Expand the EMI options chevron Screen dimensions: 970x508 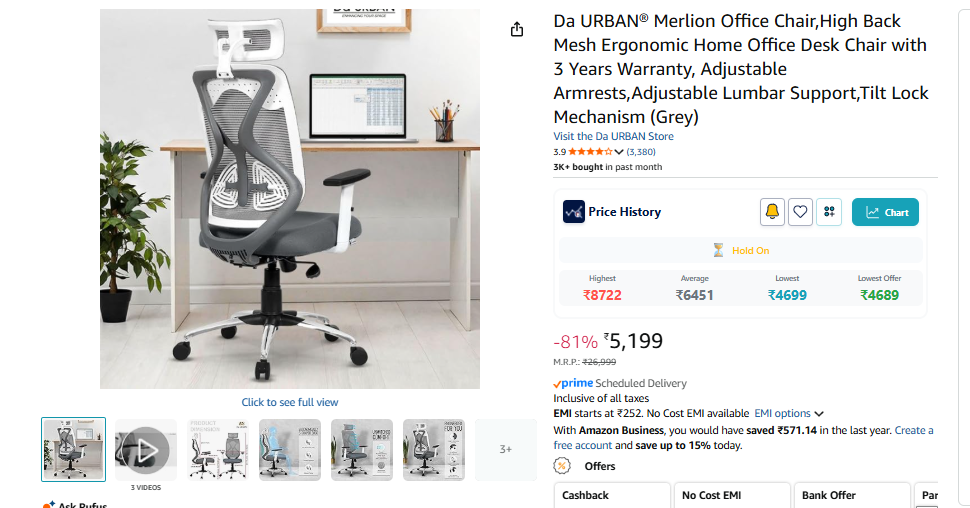[x=819, y=413]
